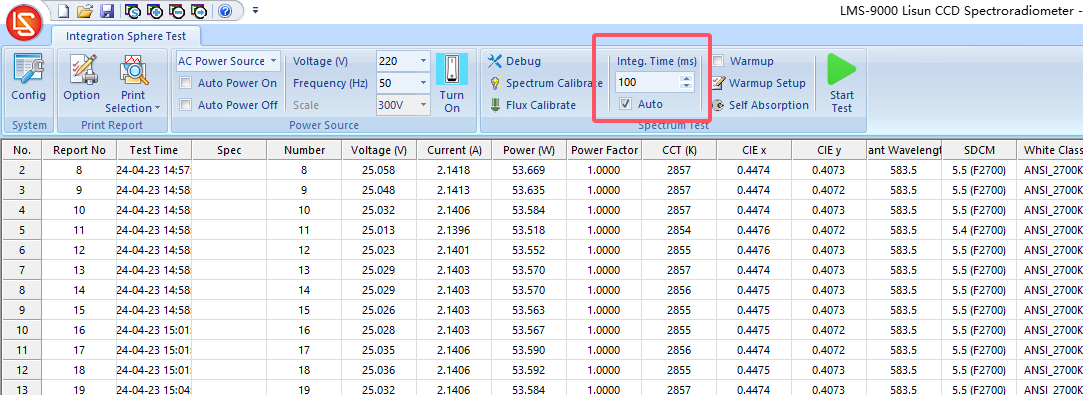
Task: Click voltage cell 25.013
Action: coord(378,229)
